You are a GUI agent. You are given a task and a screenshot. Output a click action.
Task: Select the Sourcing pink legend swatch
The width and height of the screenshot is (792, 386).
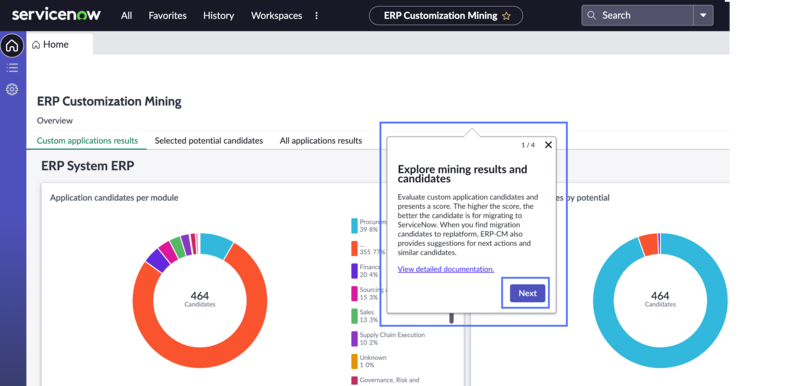(355, 294)
